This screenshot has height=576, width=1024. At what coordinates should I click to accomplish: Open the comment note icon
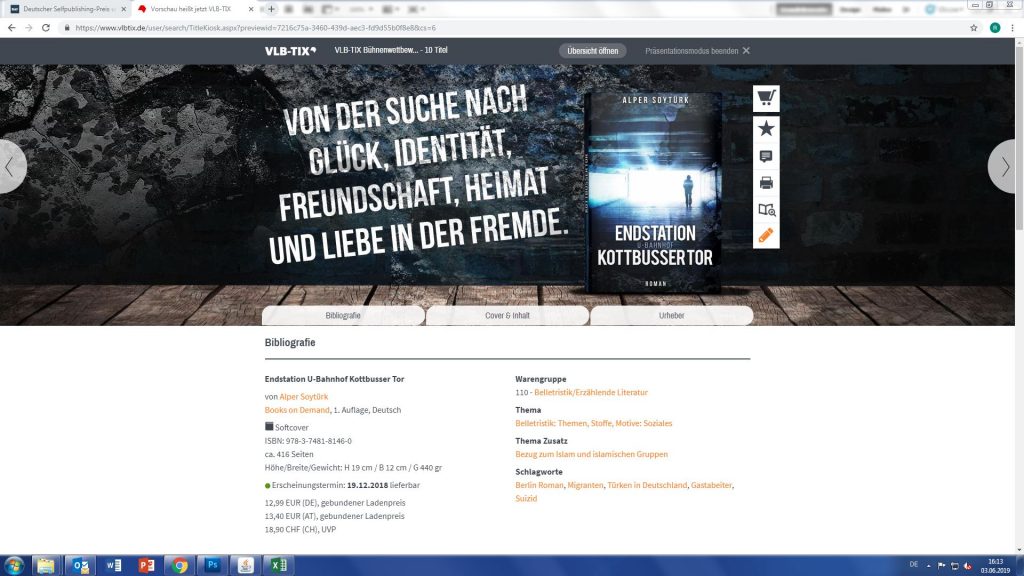point(766,156)
